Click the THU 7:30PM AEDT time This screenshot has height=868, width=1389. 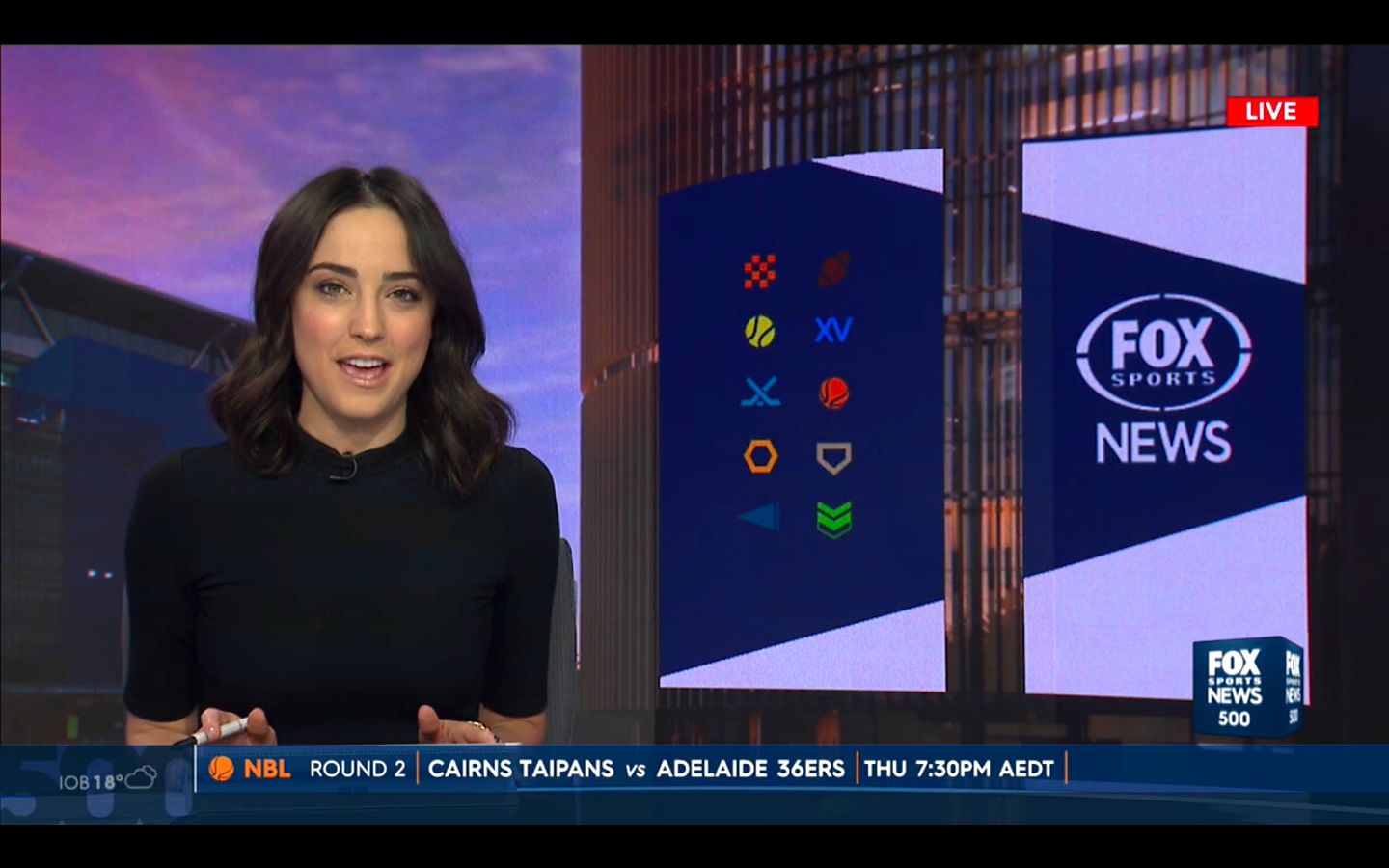959,769
